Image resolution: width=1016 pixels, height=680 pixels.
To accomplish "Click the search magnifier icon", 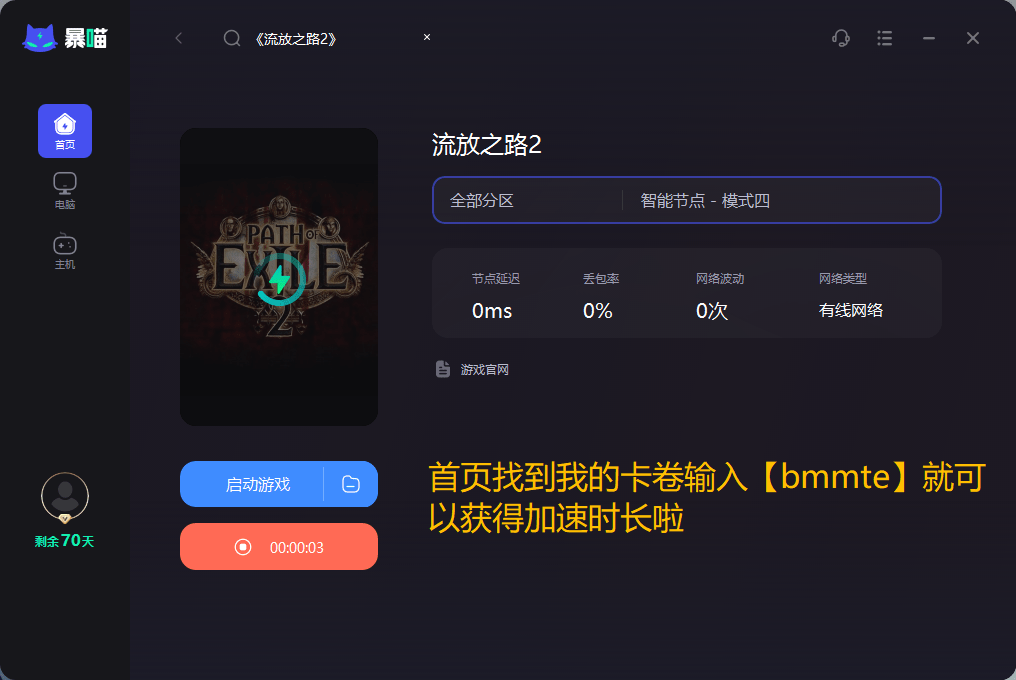I will point(232,38).
